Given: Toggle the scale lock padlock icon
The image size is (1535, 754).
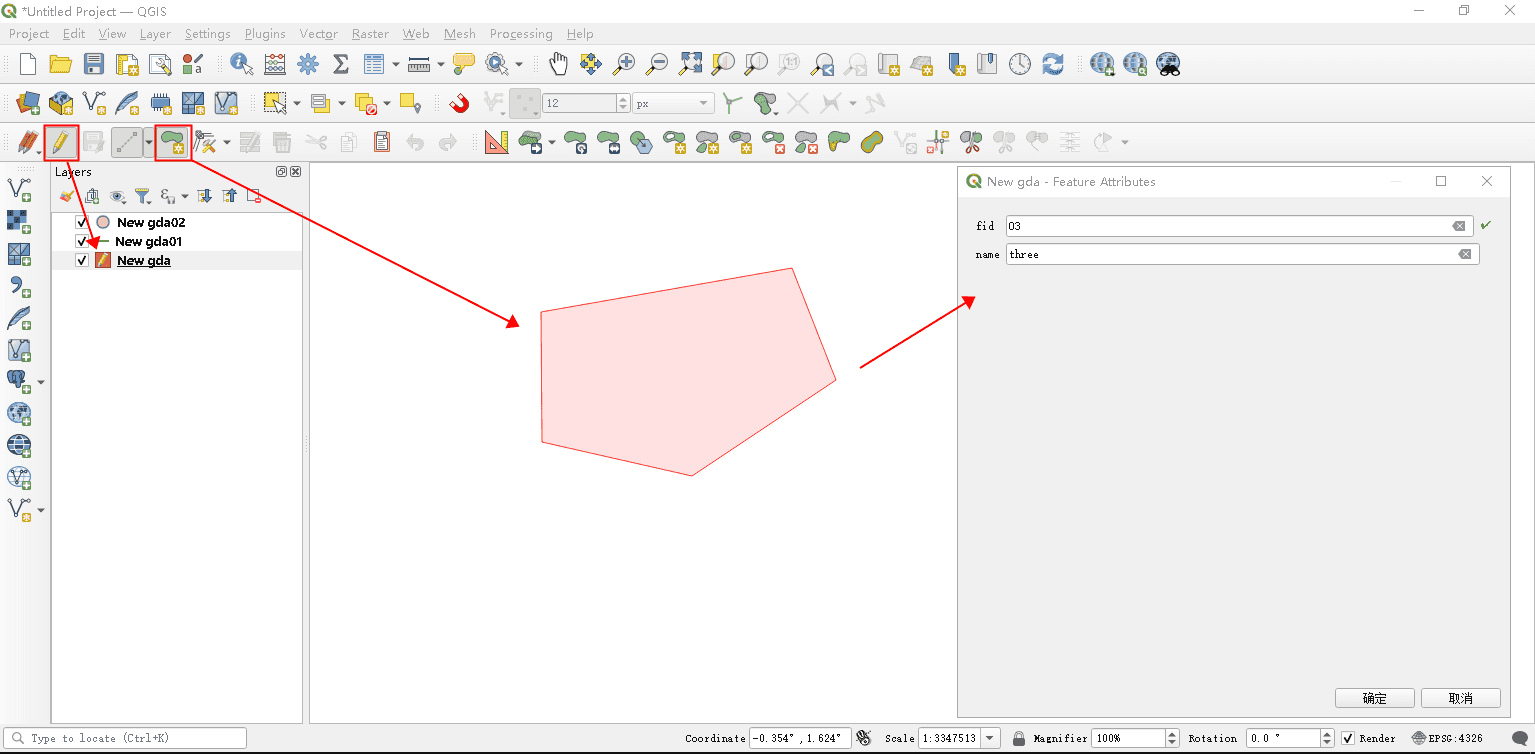Looking at the screenshot, I should pos(1018,738).
